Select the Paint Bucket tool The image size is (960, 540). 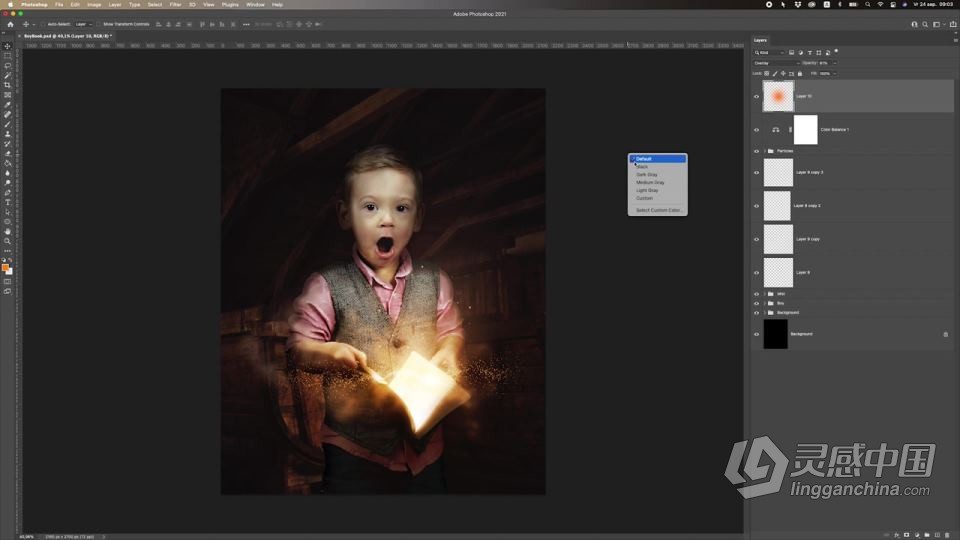pos(7,163)
